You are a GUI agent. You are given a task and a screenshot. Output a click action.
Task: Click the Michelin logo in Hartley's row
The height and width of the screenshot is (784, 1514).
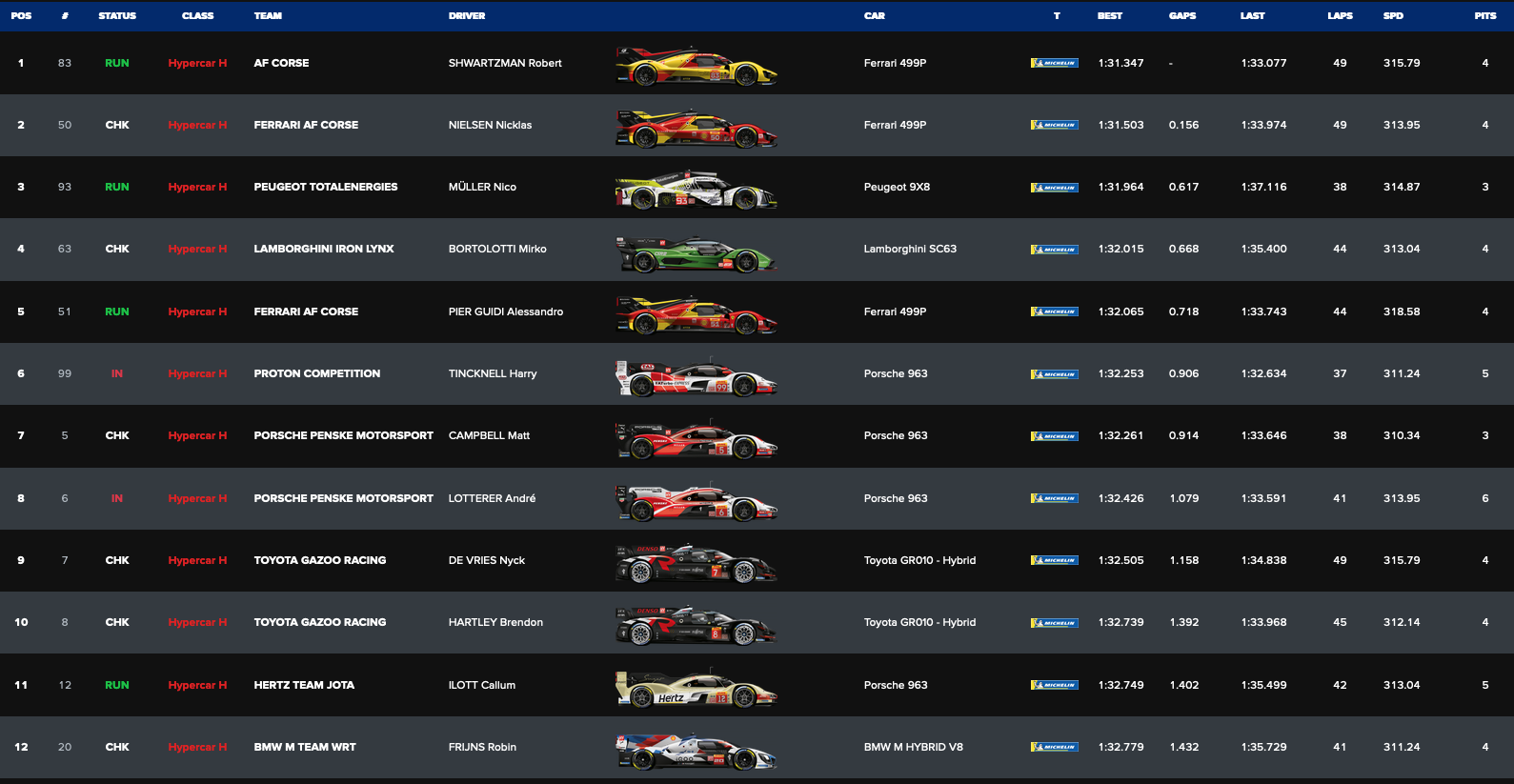click(x=1055, y=623)
